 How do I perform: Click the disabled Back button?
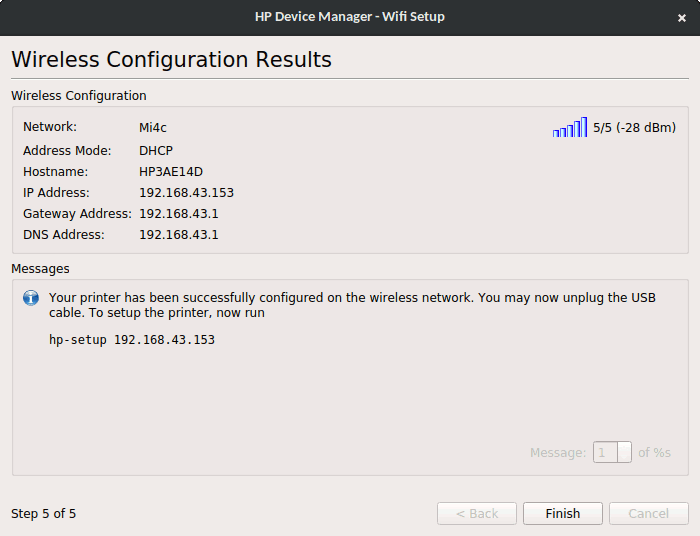[477, 514]
